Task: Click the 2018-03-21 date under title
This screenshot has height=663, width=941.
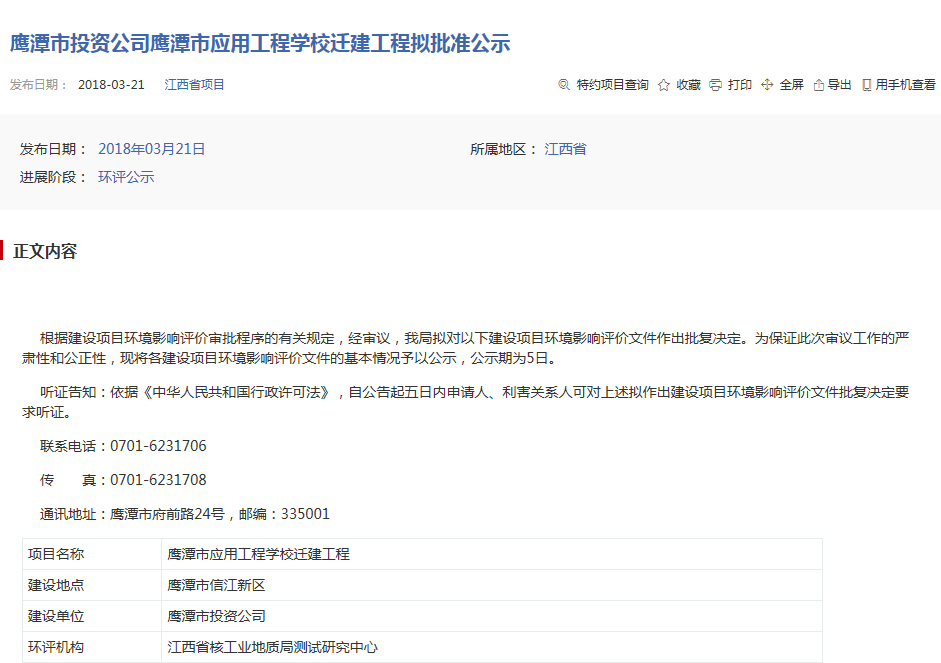Action: pos(111,85)
